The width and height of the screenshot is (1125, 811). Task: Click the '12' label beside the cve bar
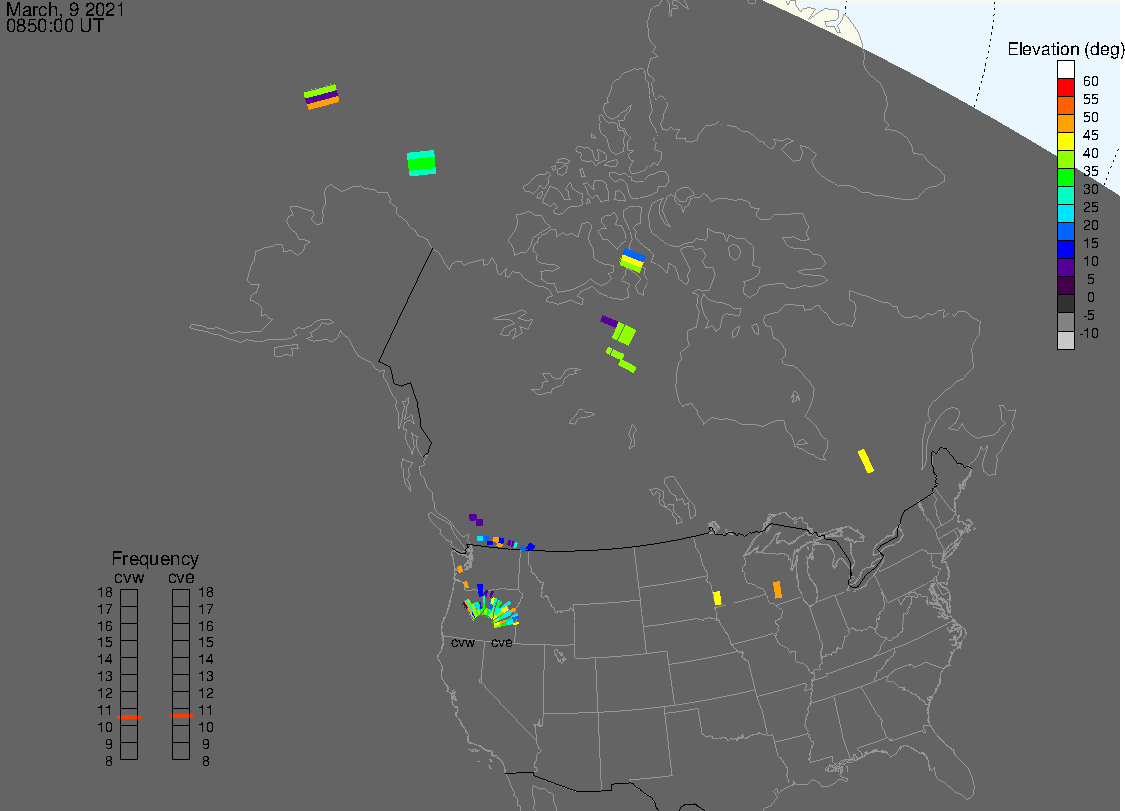click(206, 693)
